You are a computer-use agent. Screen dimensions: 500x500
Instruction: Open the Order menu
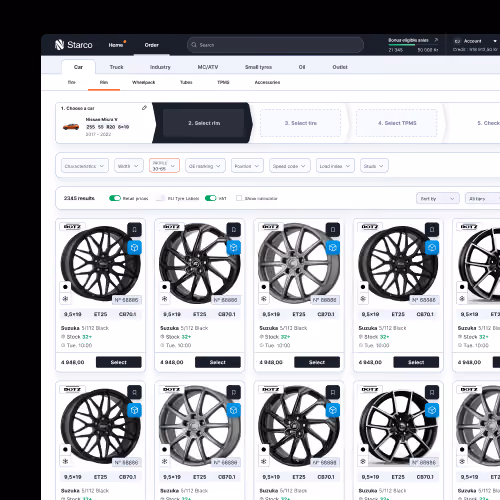[x=152, y=45]
